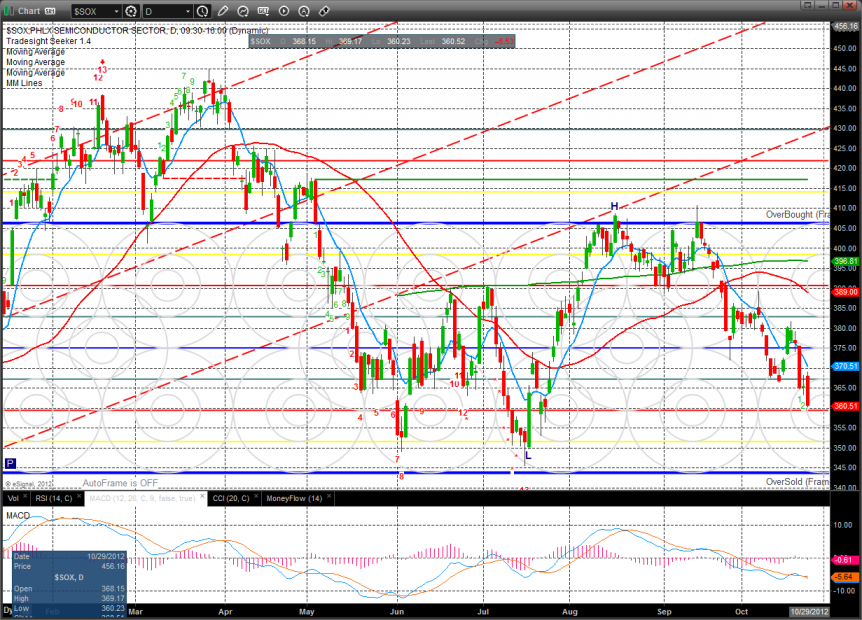The width and height of the screenshot is (862, 620).
Task: Click the Open 368.15 row in data box
Action: pos(69,589)
